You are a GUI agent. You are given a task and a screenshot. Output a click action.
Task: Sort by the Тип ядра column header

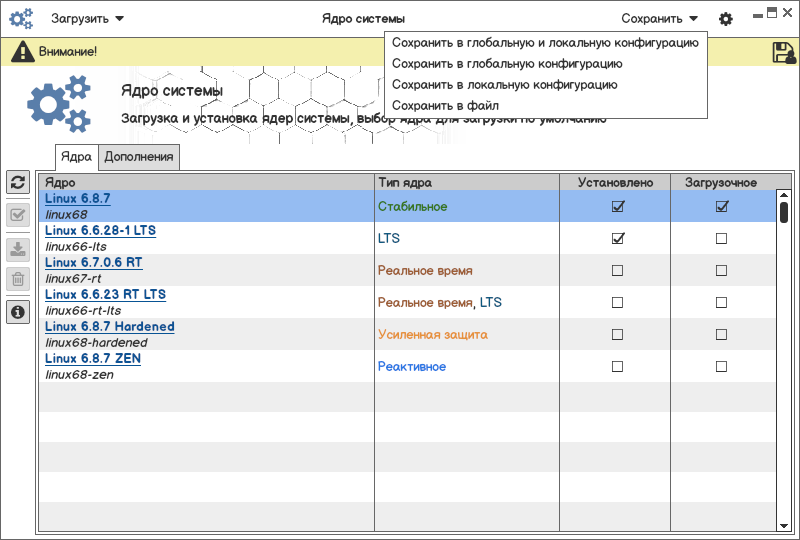click(405, 183)
